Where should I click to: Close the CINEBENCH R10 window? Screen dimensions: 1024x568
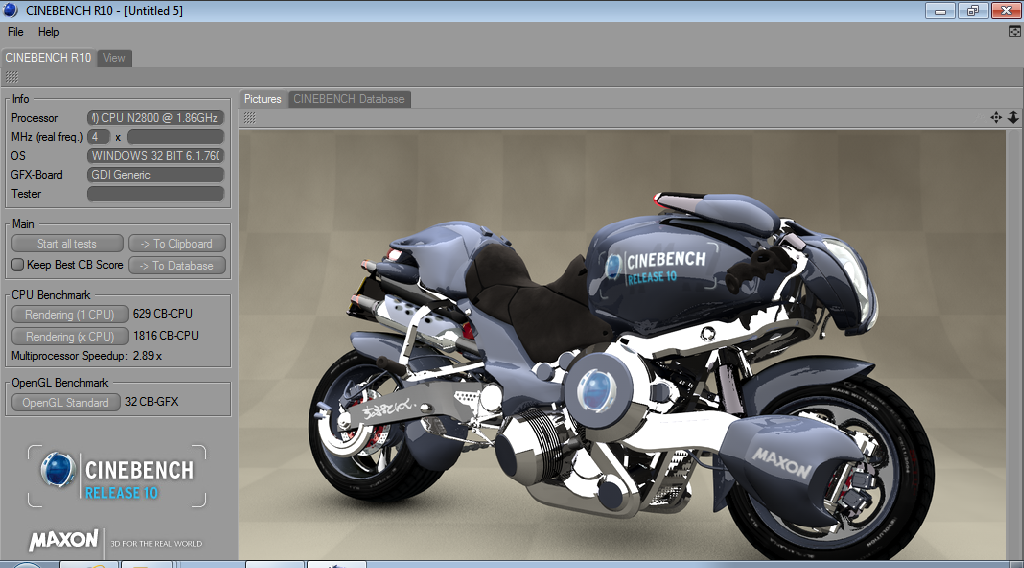1006,10
